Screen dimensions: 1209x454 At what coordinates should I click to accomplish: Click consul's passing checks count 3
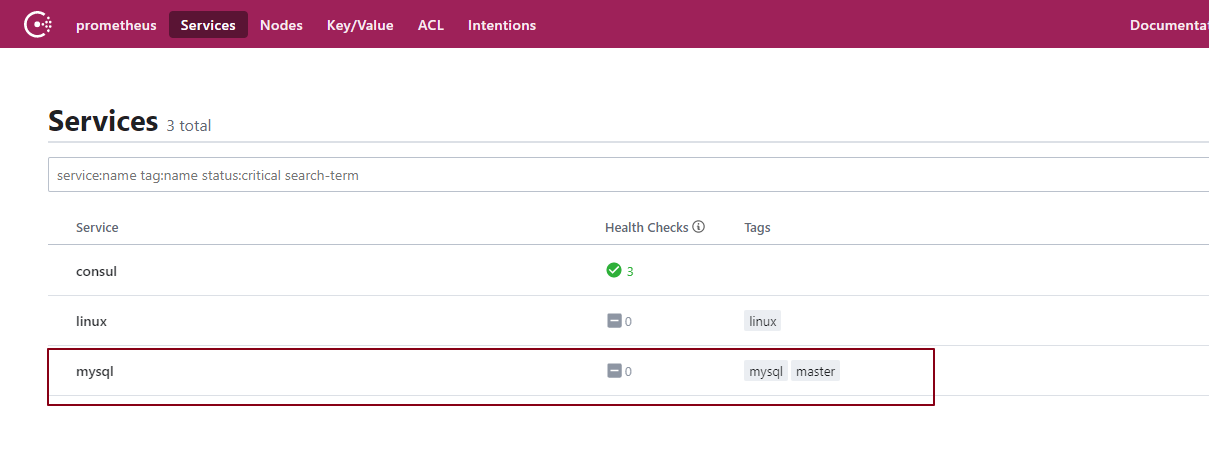click(x=630, y=271)
